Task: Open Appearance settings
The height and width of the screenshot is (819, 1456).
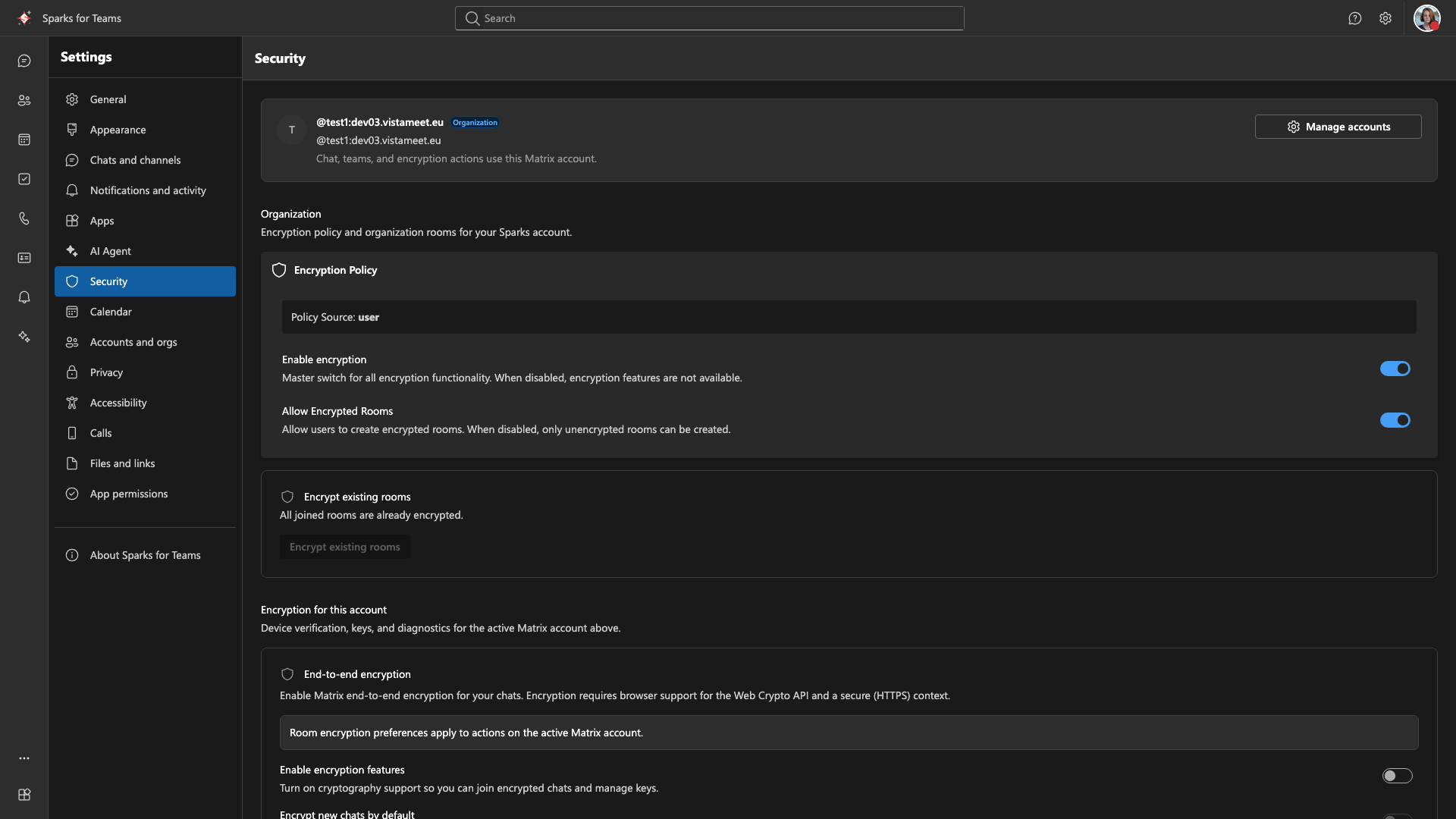Action: point(145,130)
